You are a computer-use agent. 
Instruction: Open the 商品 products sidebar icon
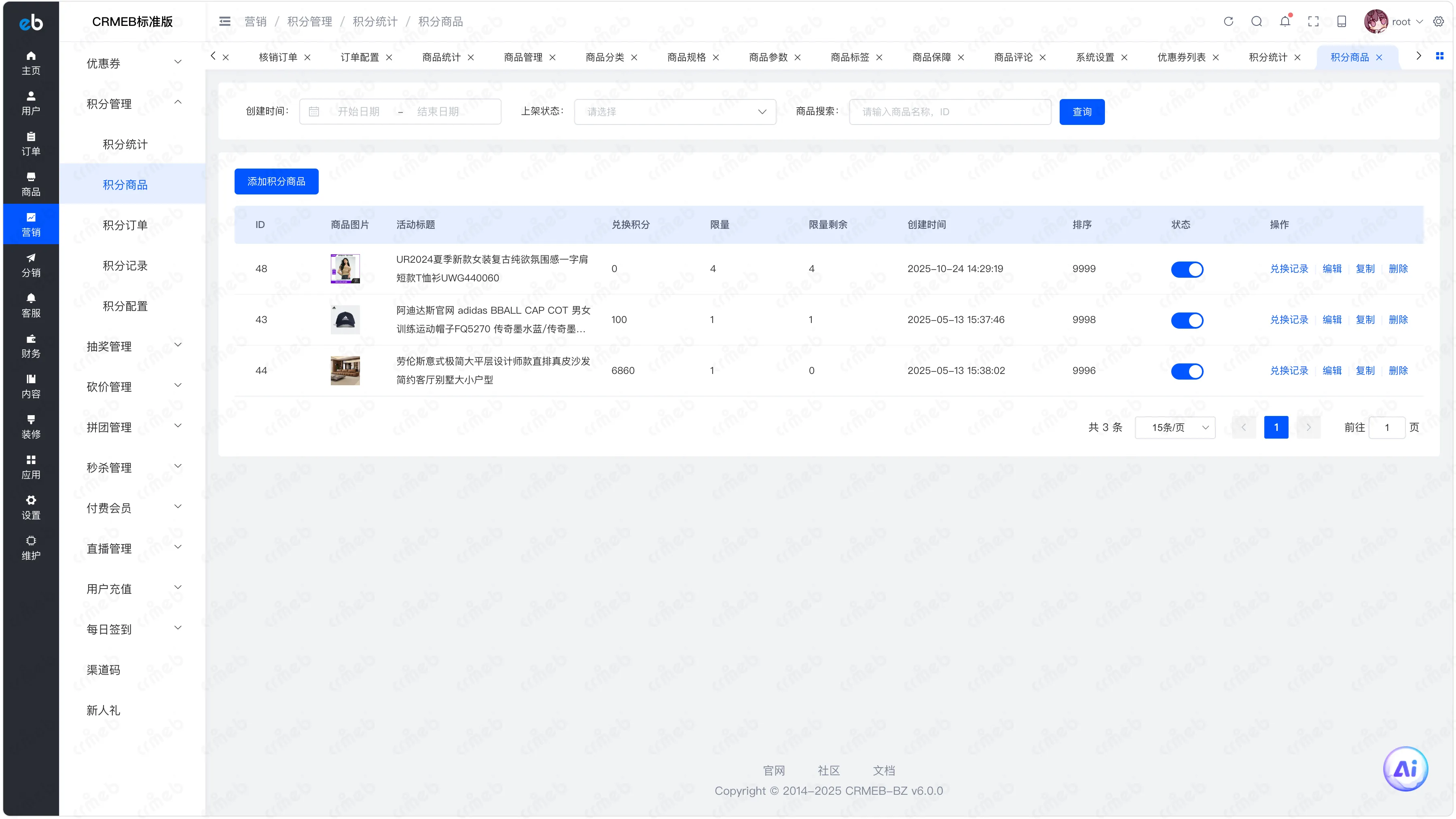(31, 184)
